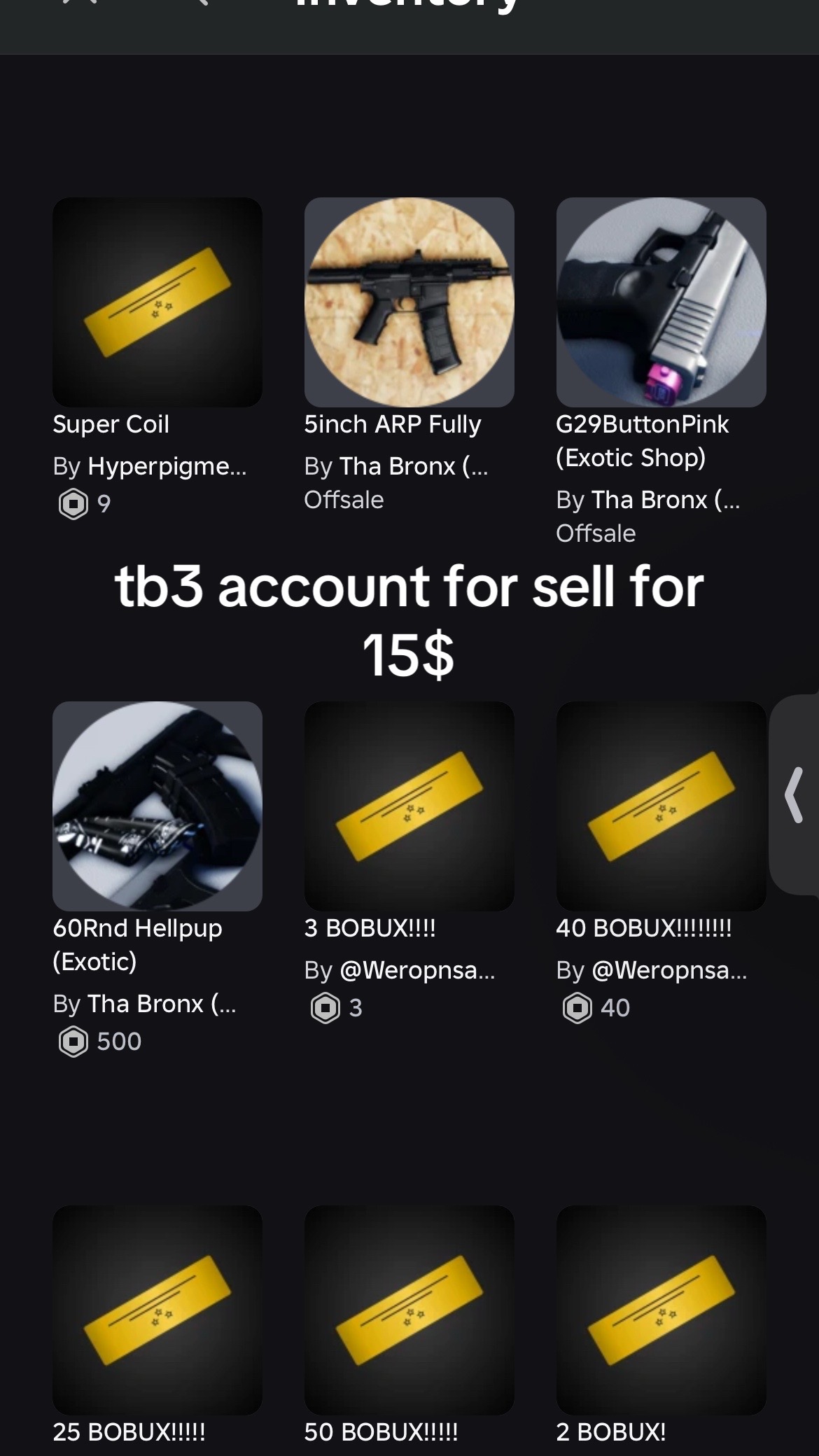Tap the 3 BOBUX gold ticket icon
The height and width of the screenshot is (1456, 819).
point(409,806)
